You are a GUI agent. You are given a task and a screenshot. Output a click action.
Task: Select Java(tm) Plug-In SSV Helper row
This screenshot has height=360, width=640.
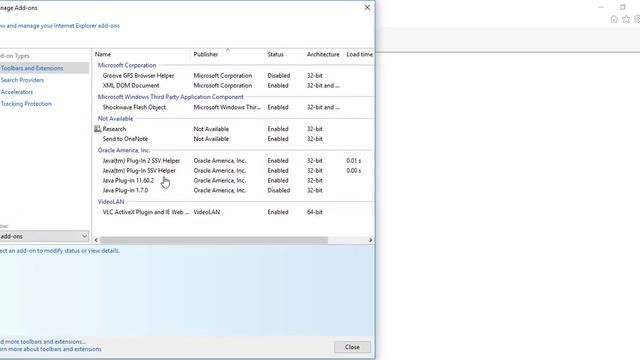point(233,171)
